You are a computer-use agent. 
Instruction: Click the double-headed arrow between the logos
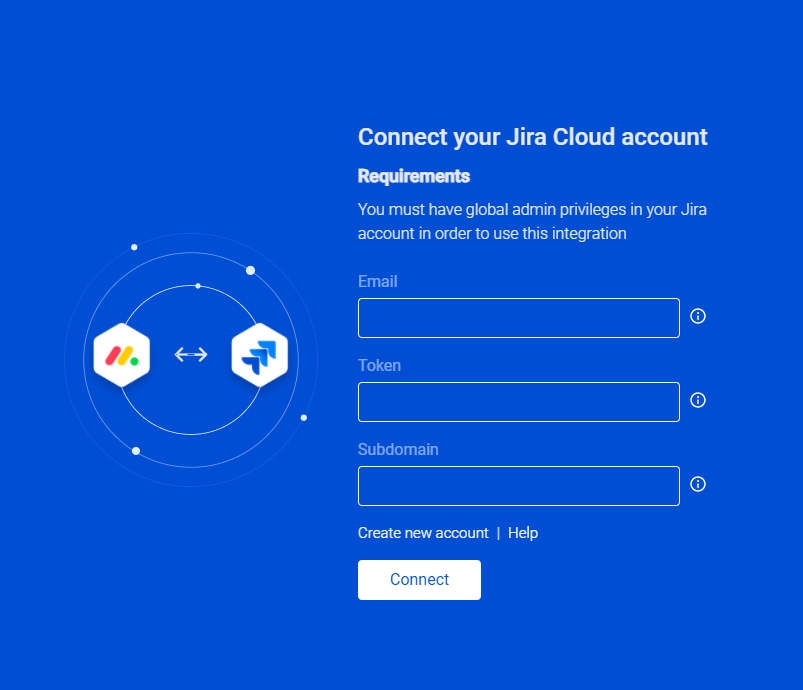pyautogui.click(x=191, y=354)
